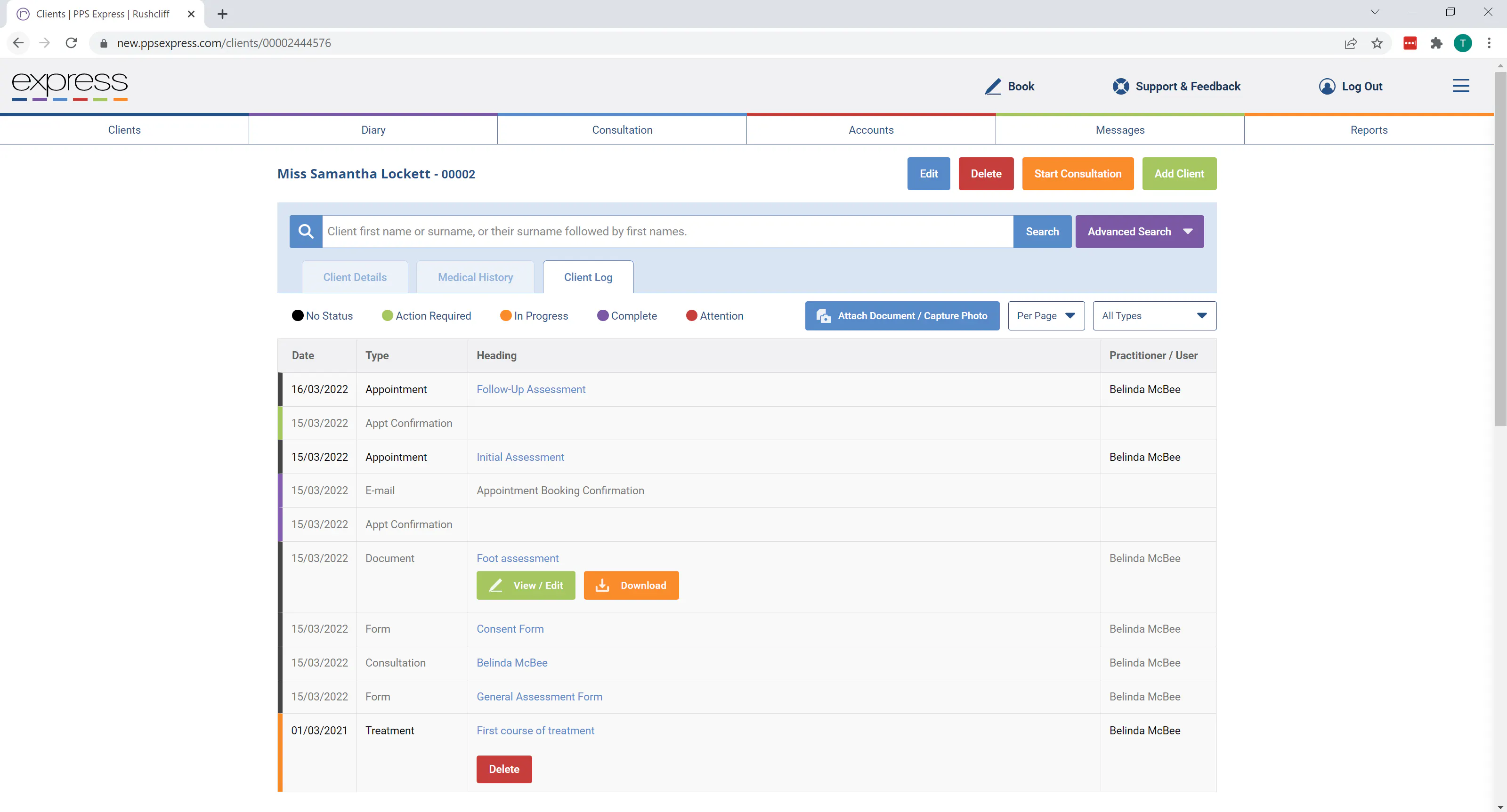Click the camera icon to attach a document
This screenshot has width=1507, height=812.
click(x=823, y=316)
